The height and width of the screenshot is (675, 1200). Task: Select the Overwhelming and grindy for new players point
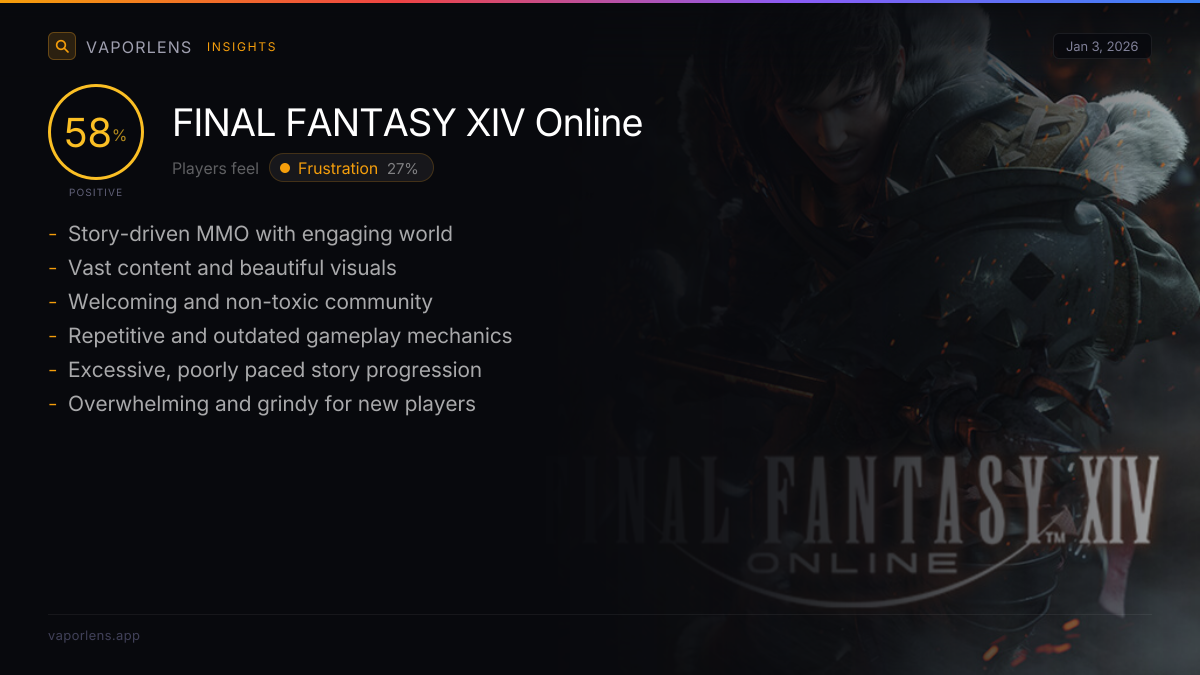coord(272,404)
